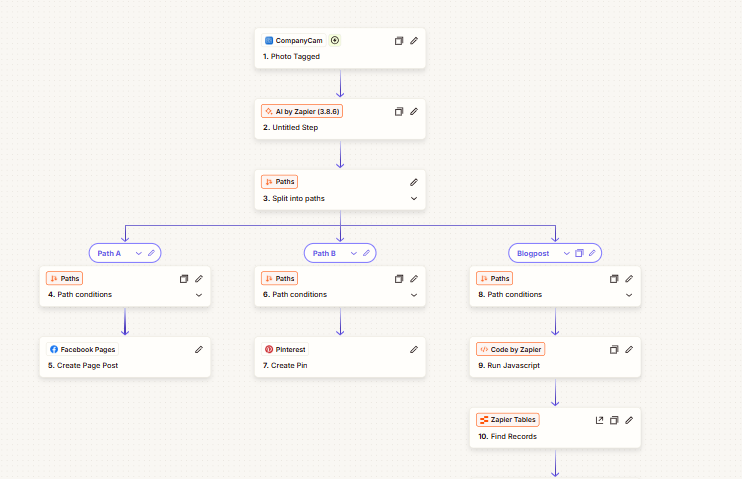Edit the Split into paths step
The height and width of the screenshot is (479, 742).
(414, 182)
